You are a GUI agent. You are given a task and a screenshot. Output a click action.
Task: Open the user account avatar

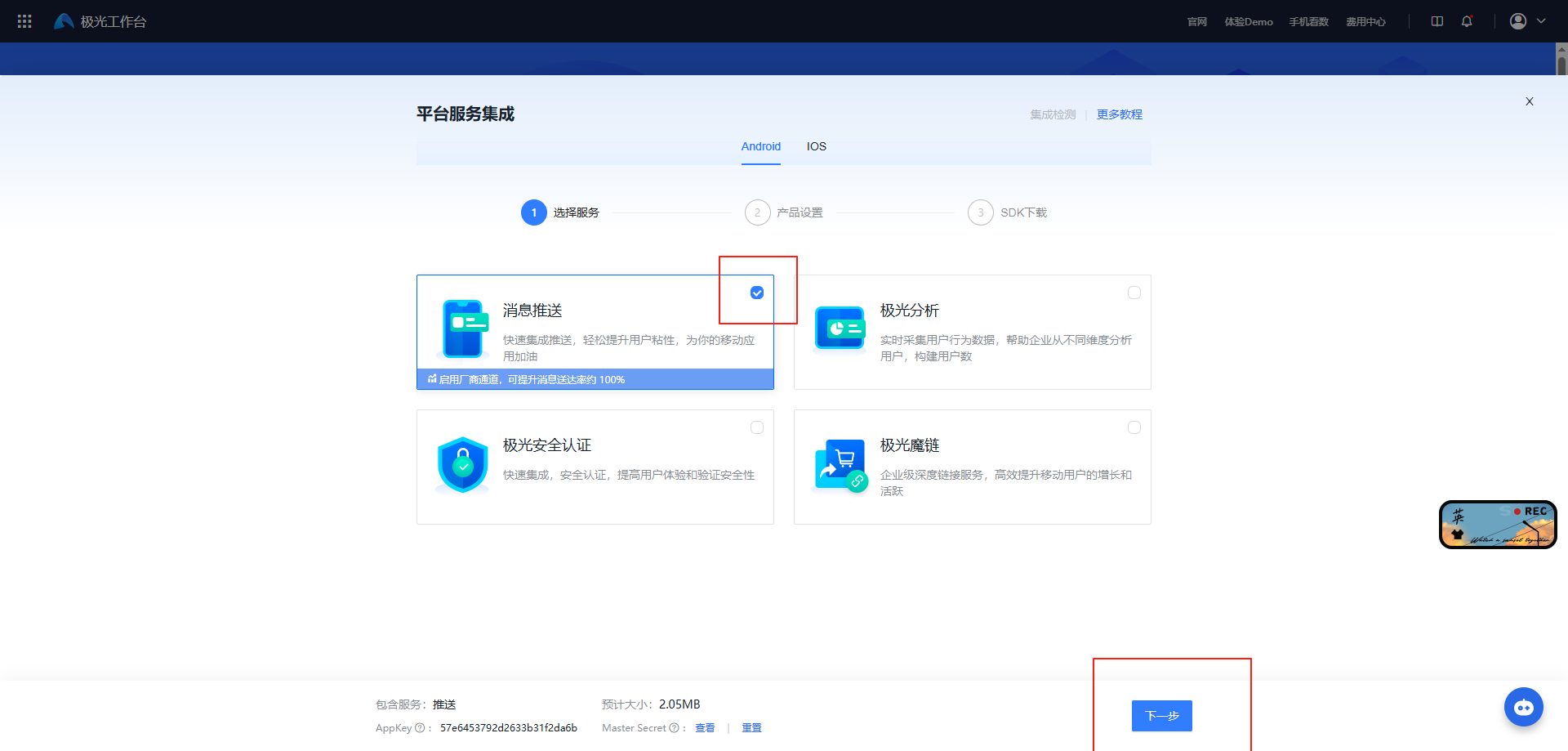[1518, 21]
